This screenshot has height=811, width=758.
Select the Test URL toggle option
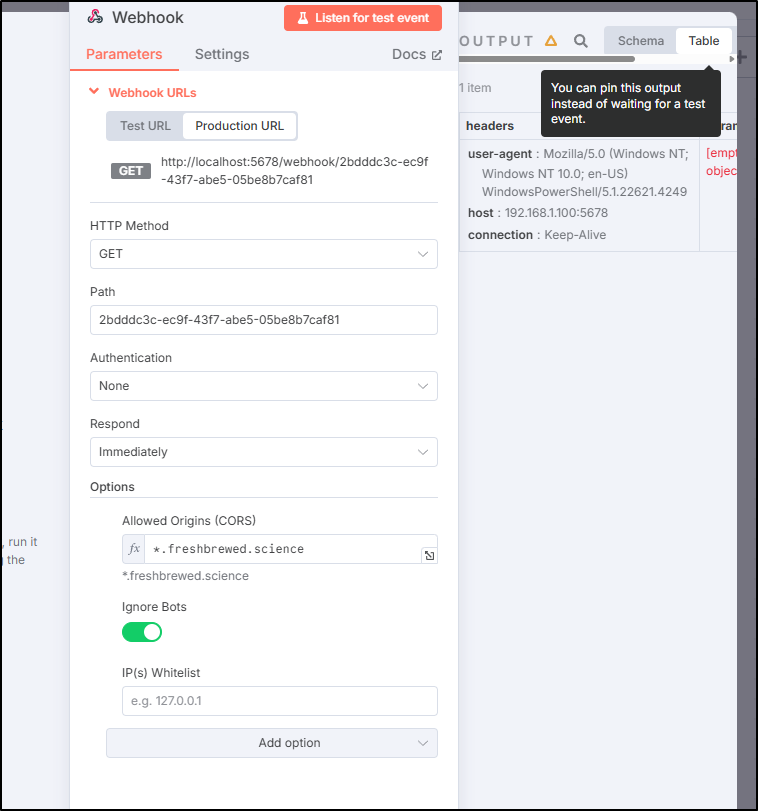(x=145, y=126)
